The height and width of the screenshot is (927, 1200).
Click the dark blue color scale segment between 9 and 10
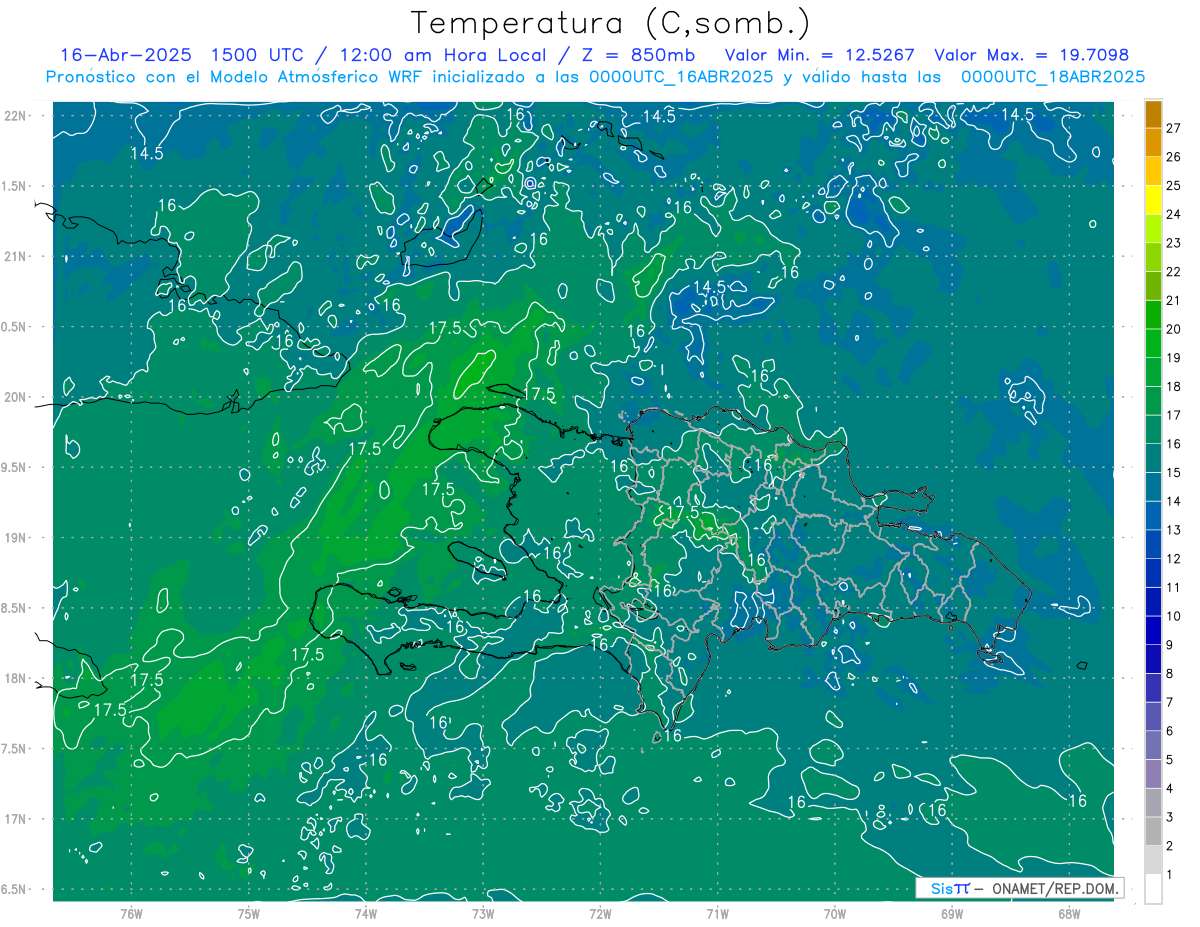1153,630
